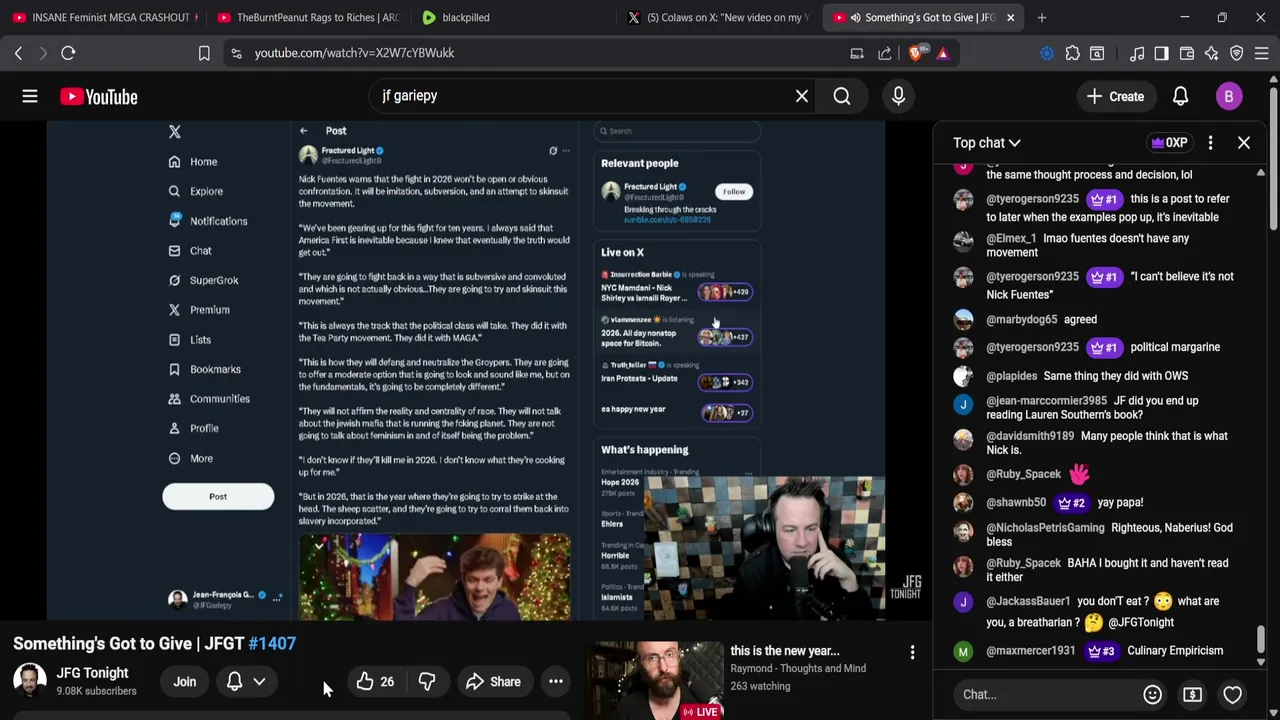Open the media control music icon
Screen dimensions: 1280x720
[1137, 53]
